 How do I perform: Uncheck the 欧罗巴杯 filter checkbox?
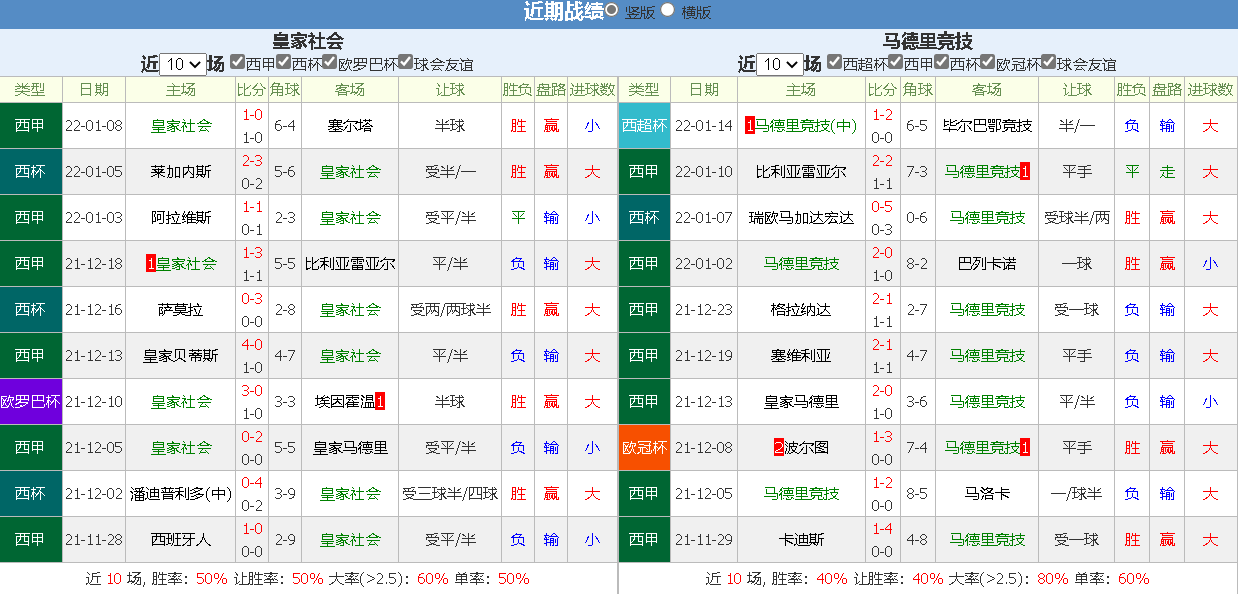click(329, 63)
